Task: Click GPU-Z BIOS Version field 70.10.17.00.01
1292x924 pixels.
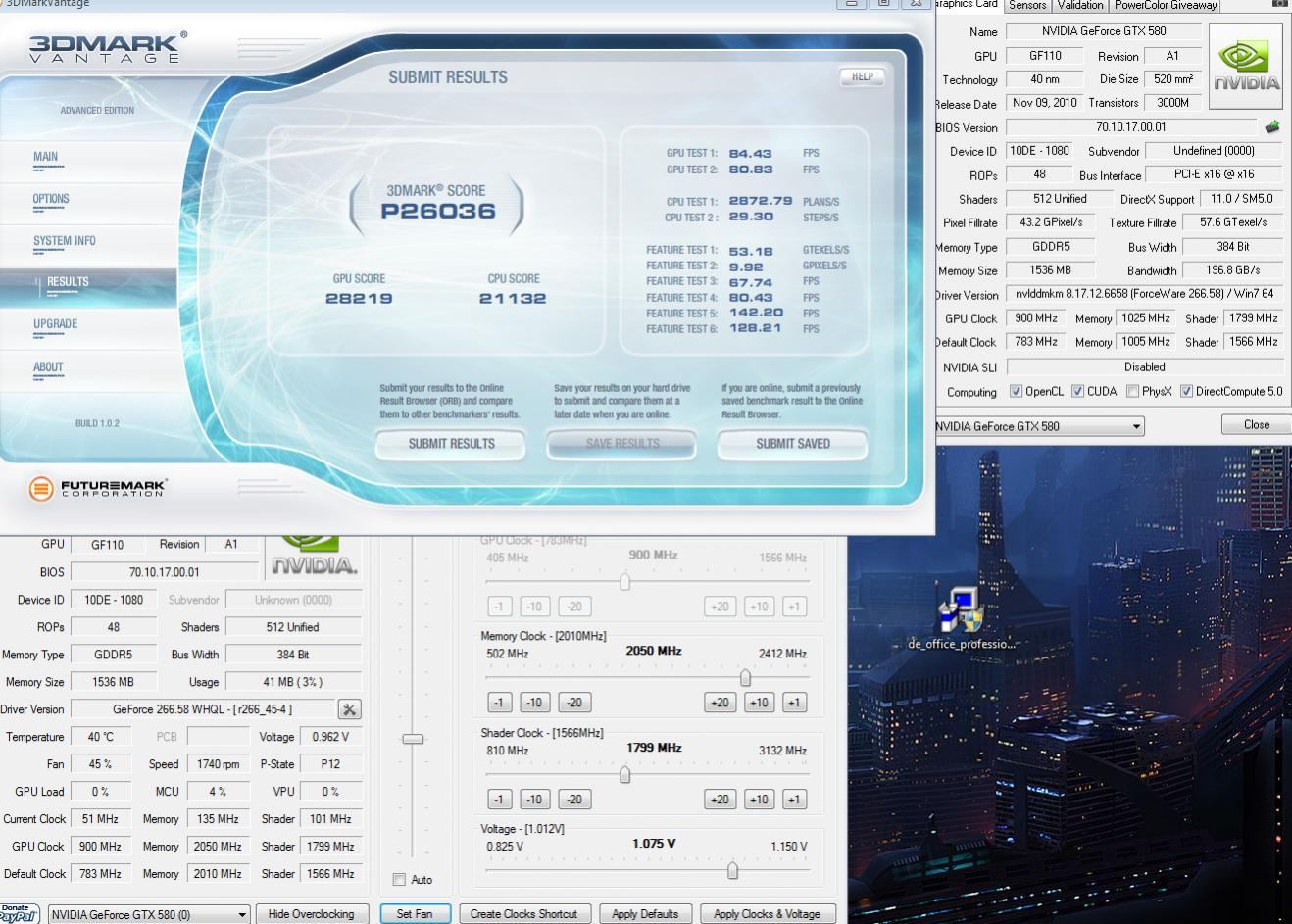Action: point(1131,127)
